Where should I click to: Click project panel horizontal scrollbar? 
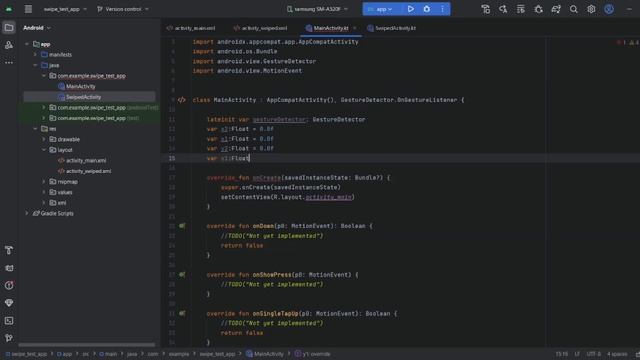click(87, 345)
